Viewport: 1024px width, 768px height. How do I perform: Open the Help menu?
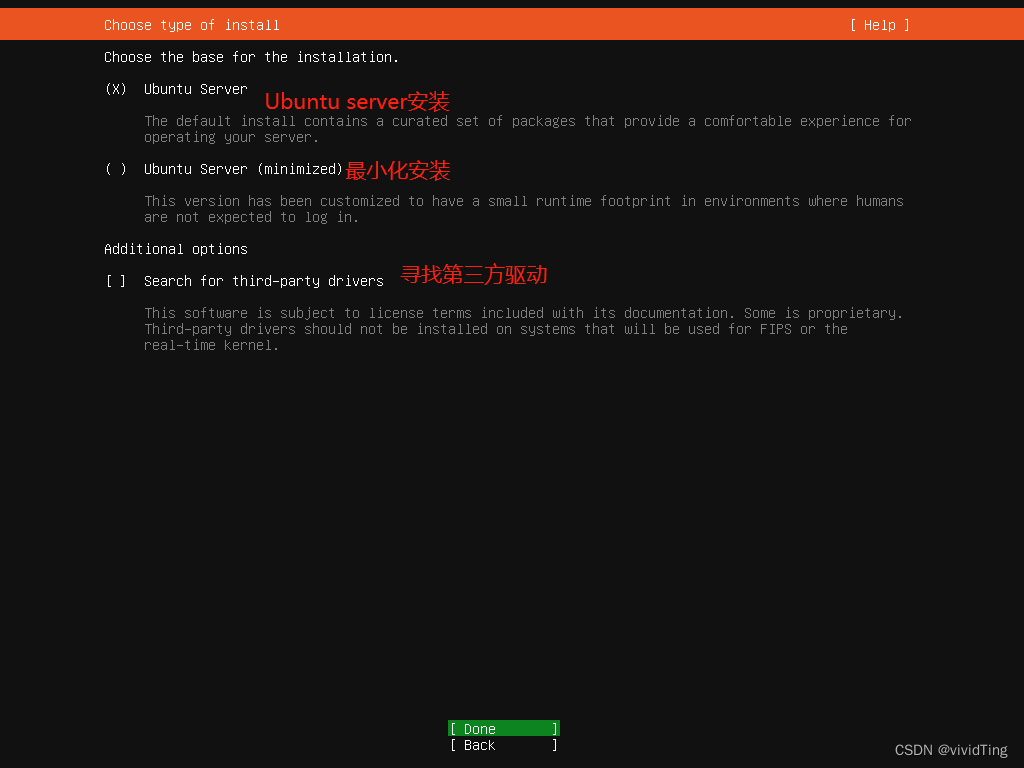click(x=879, y=24)
